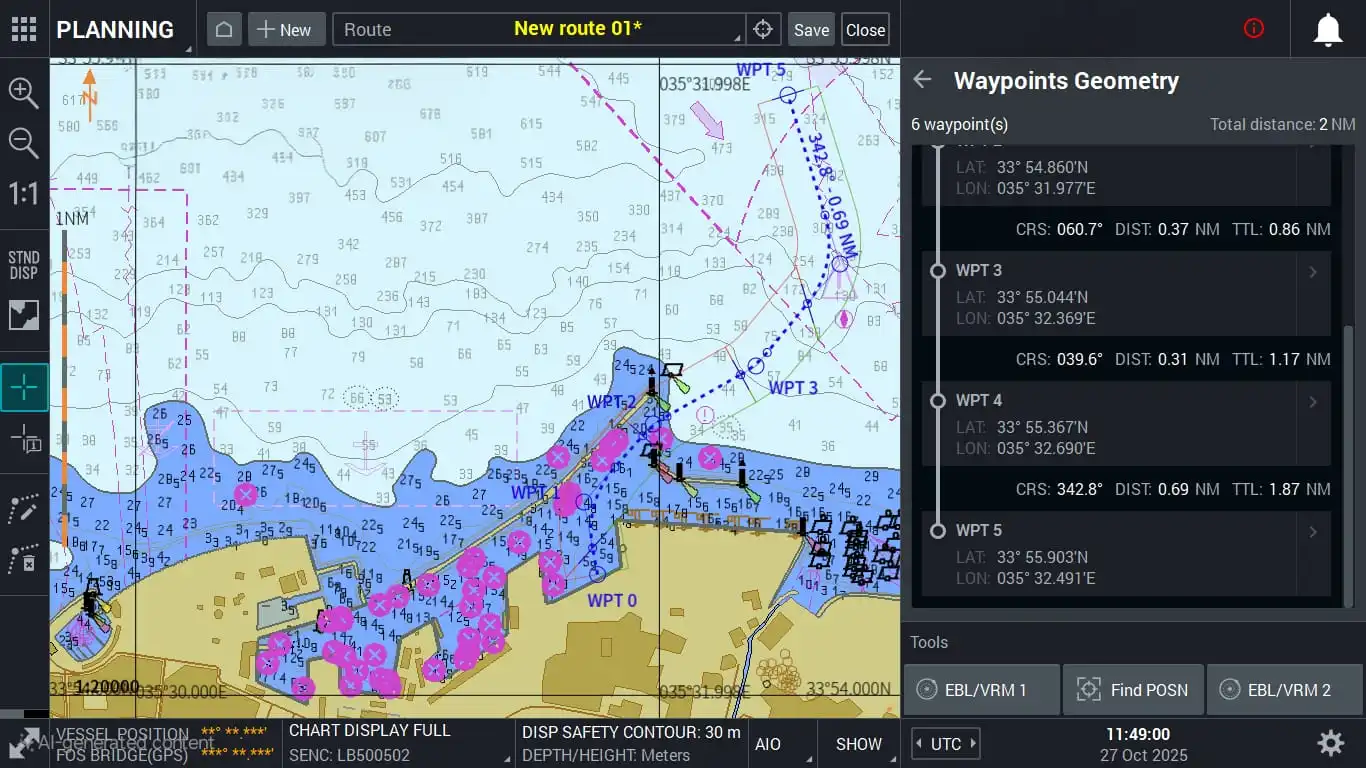Open settings with the gear icon
The image size is (1366, 768).
[1329, 743]
